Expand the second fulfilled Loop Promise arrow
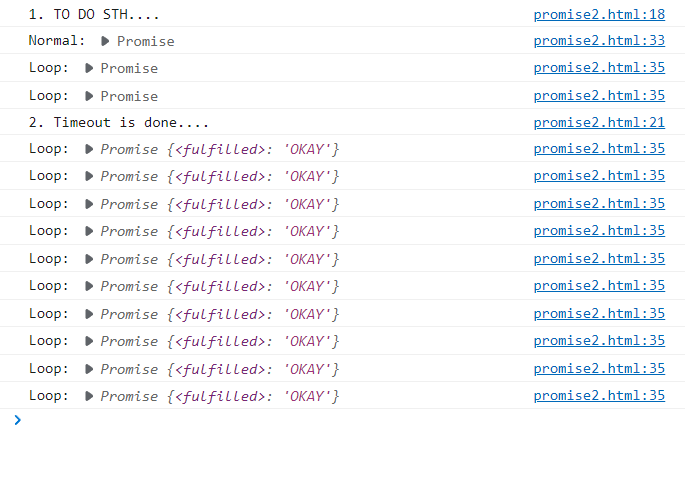The image size is (685, 496). click(90, 176)
